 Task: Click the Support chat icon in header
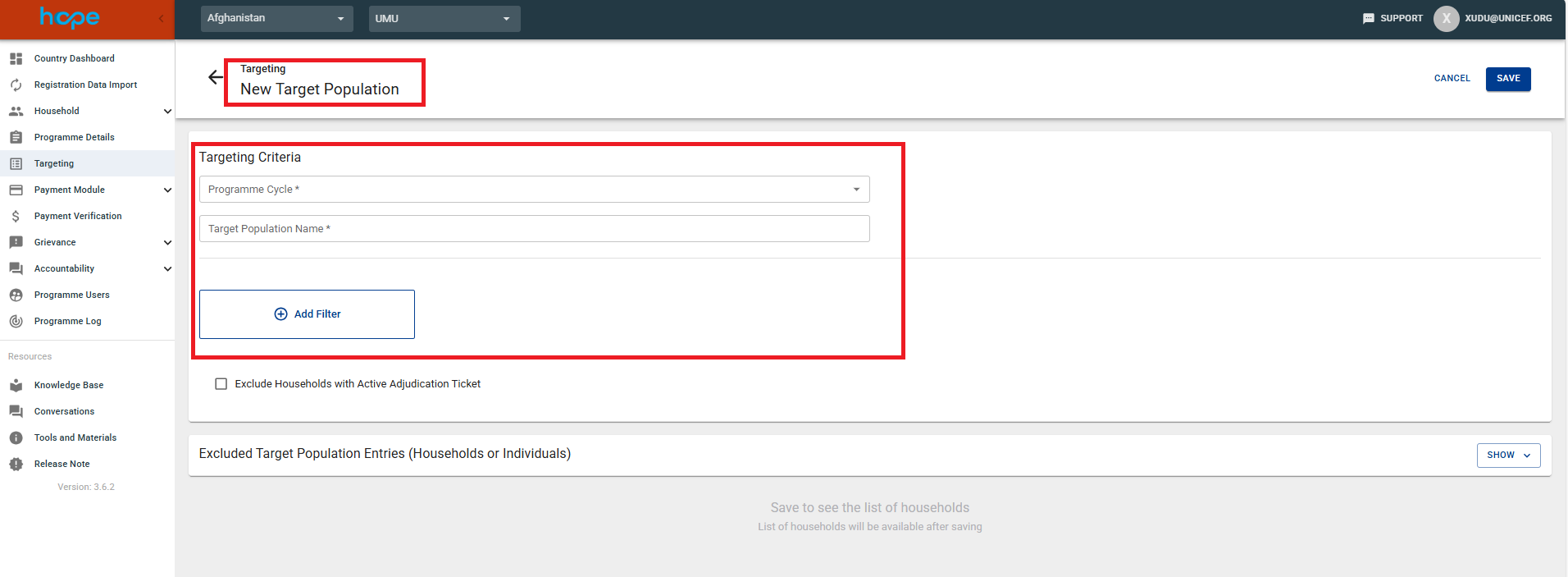pyautogui.click(x=1368, y=18)
